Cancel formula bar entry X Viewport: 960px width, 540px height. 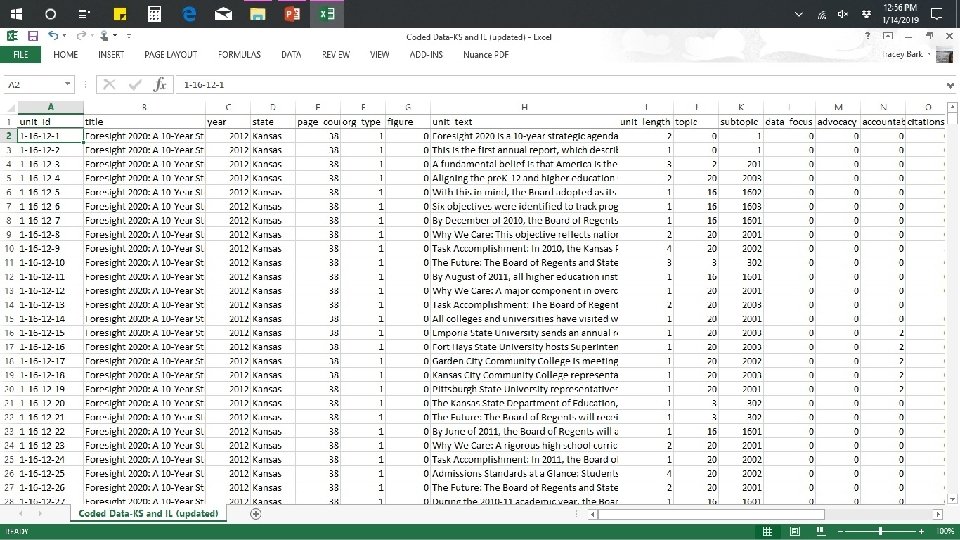pyautogui.click(x=109, y=84)
